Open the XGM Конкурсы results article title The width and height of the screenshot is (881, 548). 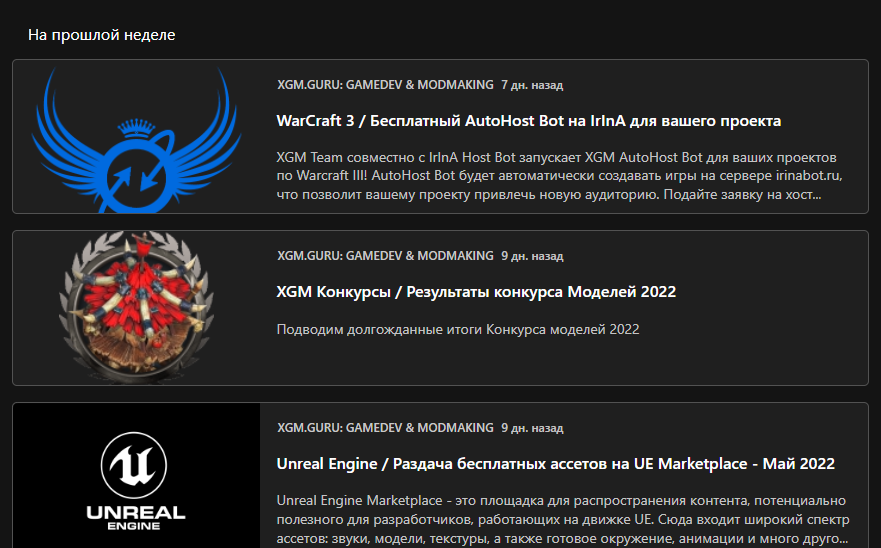(x=476, y=292)
